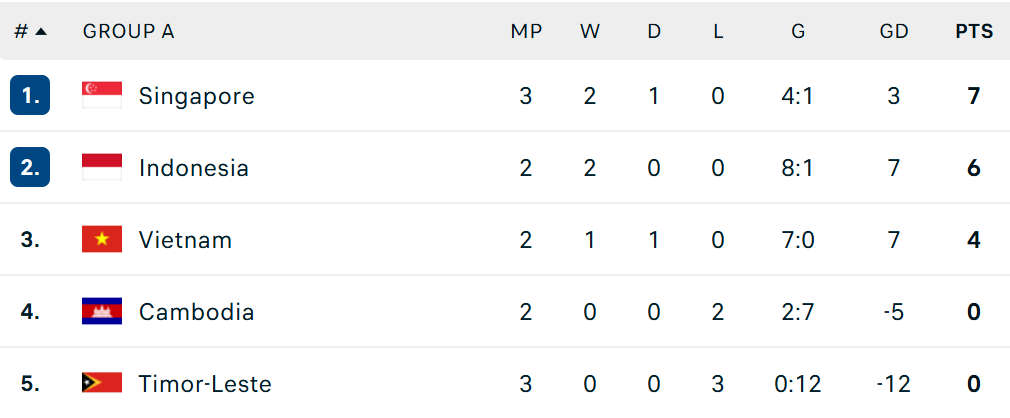This screenshot has height=418, width=1010.
Task: Click the blue rank 1 badge
Action: point(30,95)
